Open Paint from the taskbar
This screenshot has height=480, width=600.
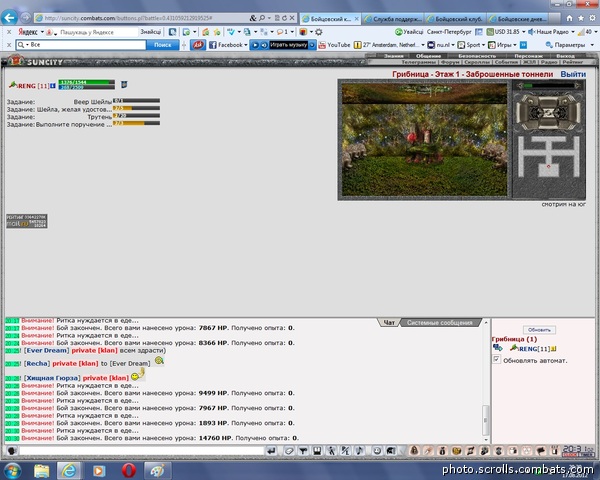pyautogui.click(x=157, y=470)
